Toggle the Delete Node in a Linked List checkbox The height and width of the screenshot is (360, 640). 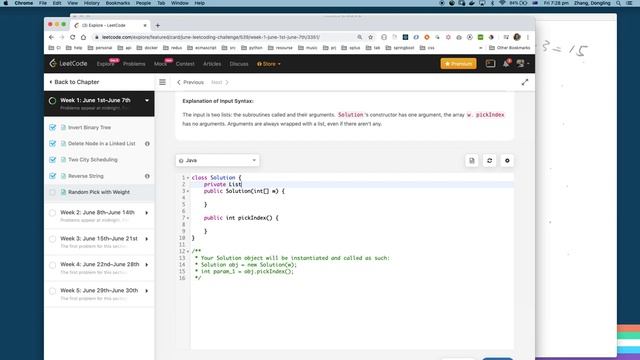(53, 144)
